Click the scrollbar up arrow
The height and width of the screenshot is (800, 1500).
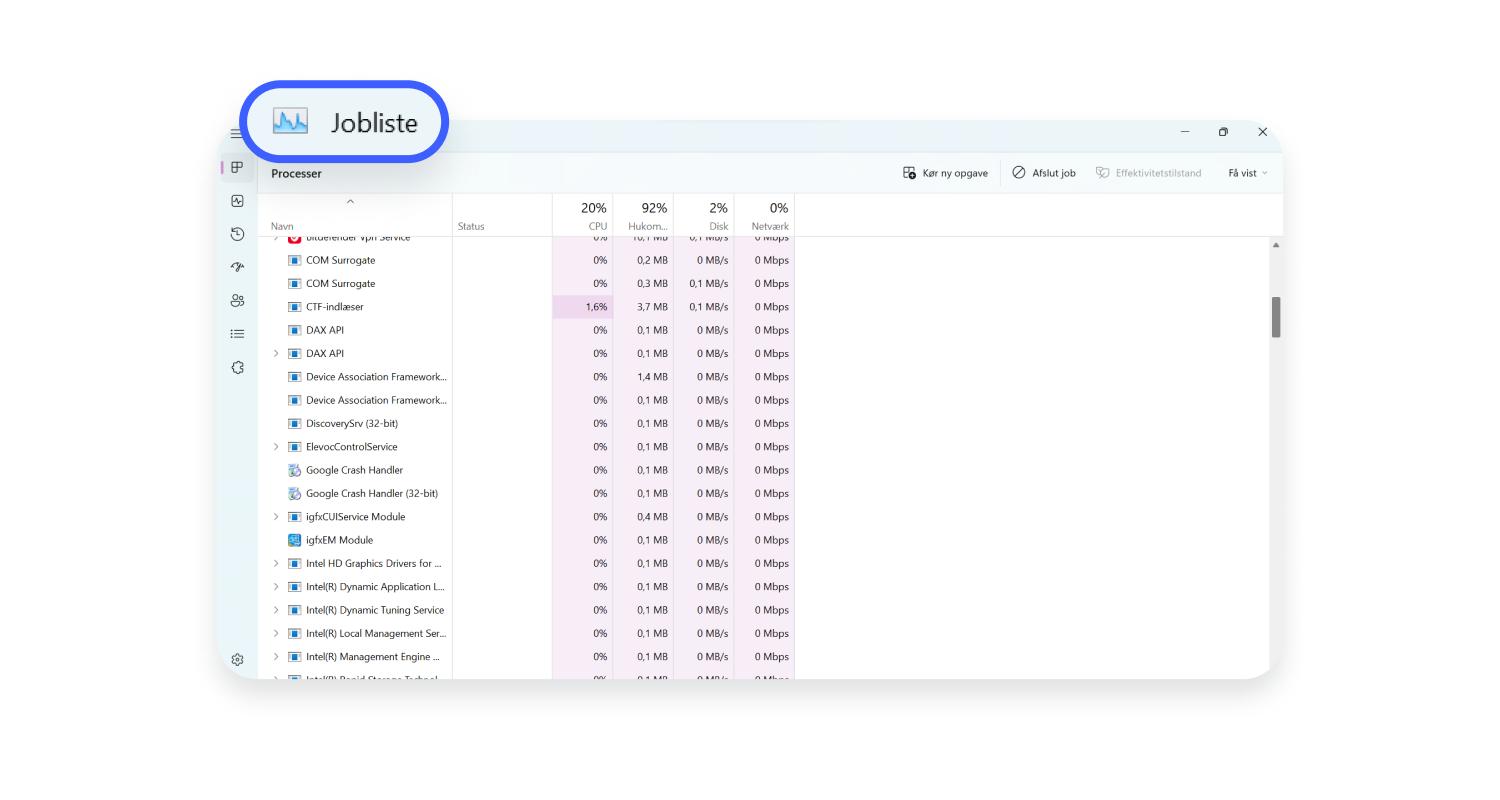pos(1276,245)
